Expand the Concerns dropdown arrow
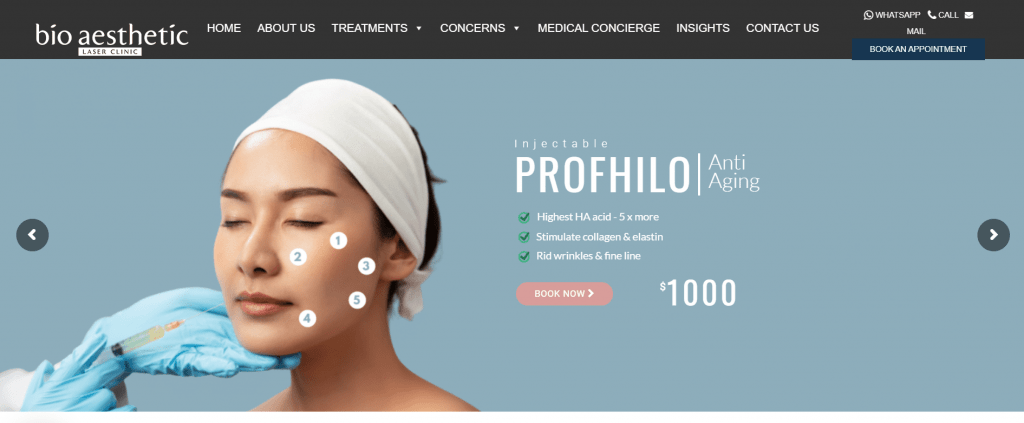 click(x=517, y=29)
